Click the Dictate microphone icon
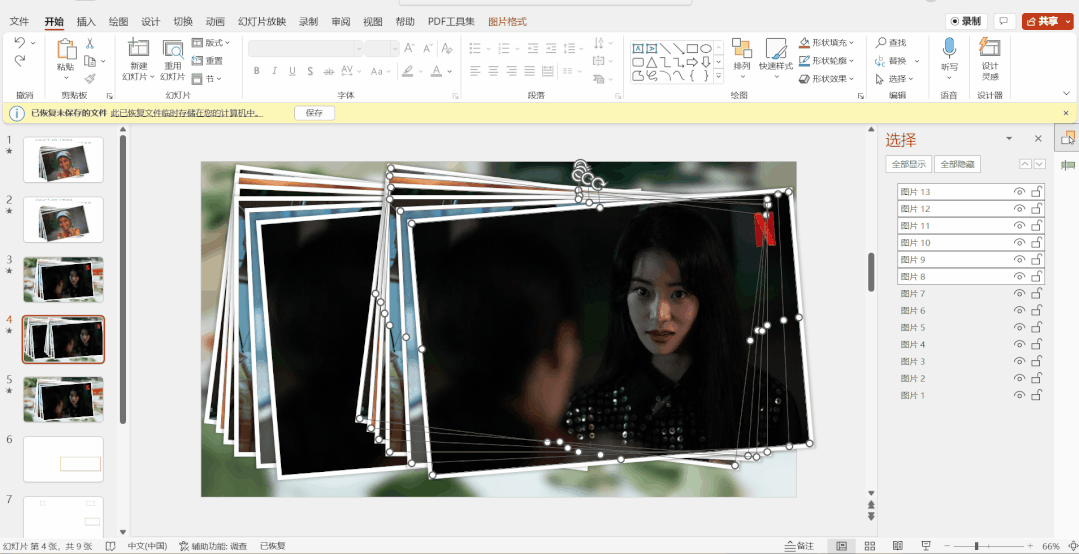This screenshot has height=554, width=1079. pyautogui.click(x=949, y=48)
